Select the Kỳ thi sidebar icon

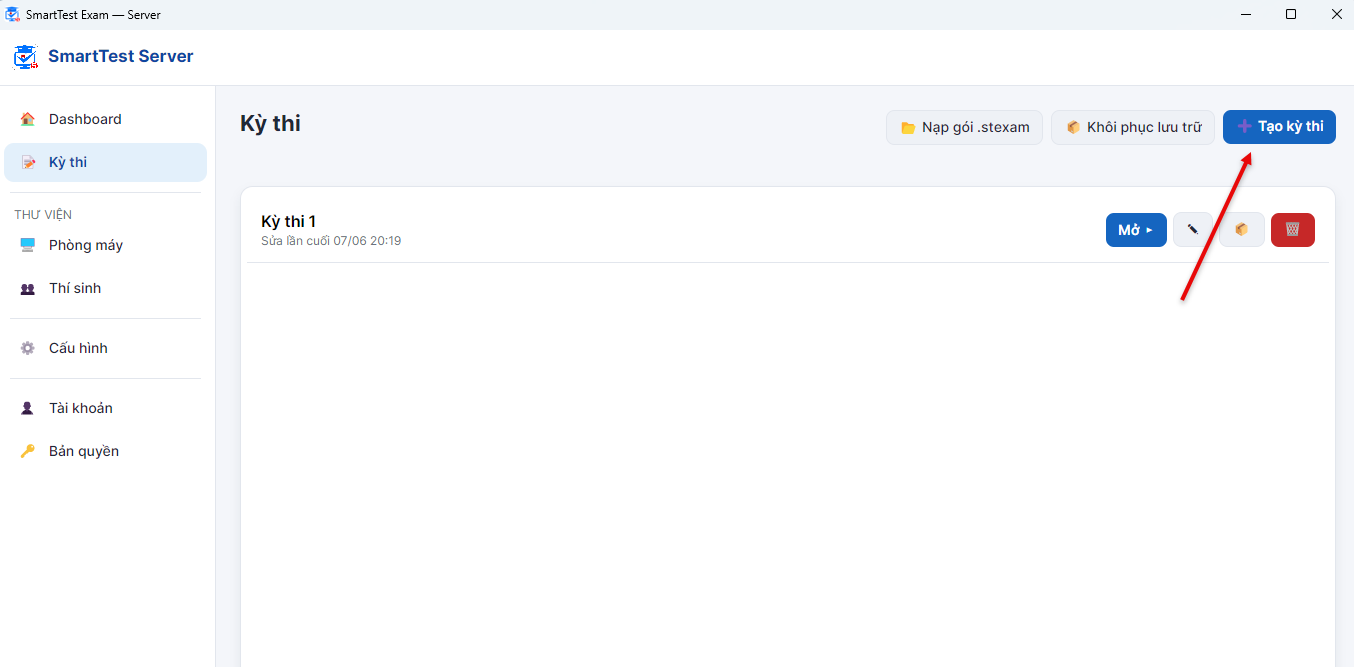point(28,162)
